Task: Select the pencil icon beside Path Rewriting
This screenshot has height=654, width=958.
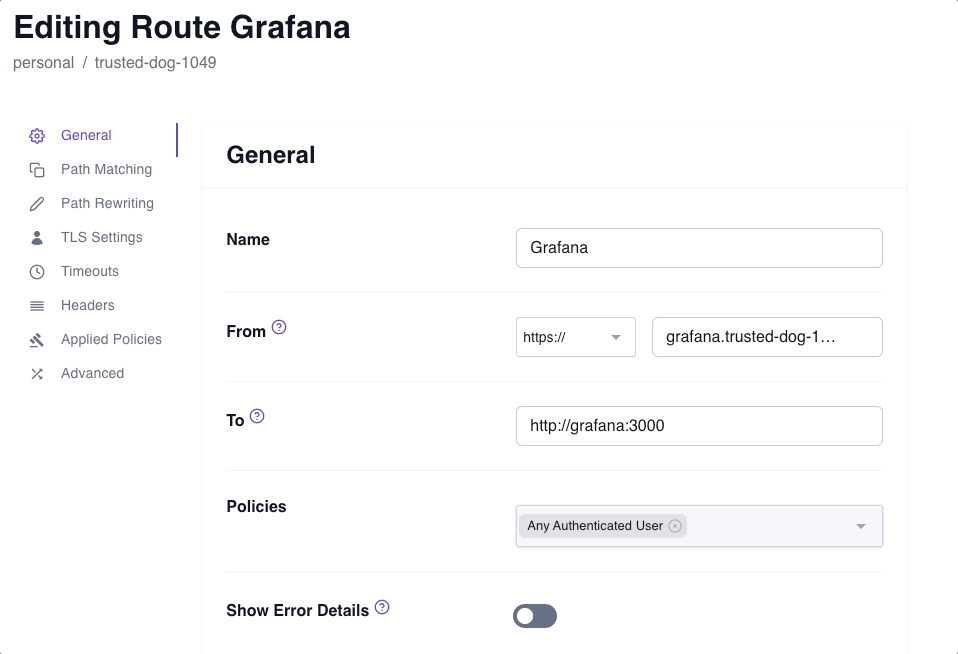Action: [x=37, y=203]
